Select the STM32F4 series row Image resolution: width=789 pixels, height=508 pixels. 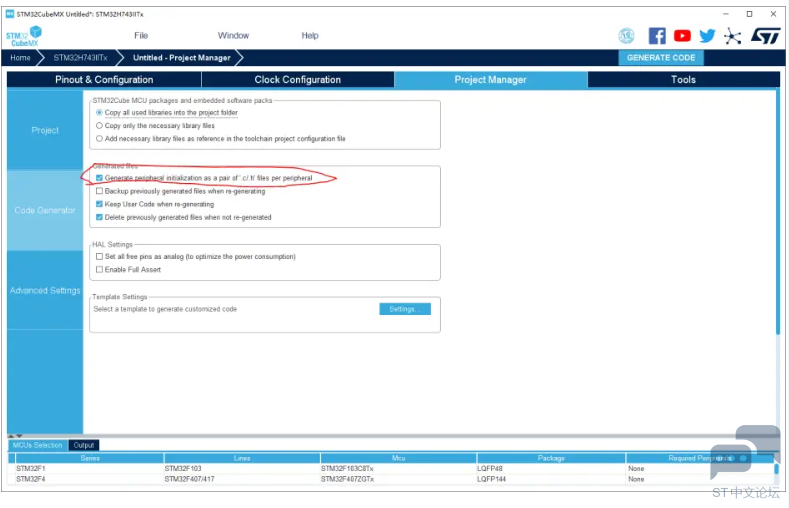click(x=390, y=479)
